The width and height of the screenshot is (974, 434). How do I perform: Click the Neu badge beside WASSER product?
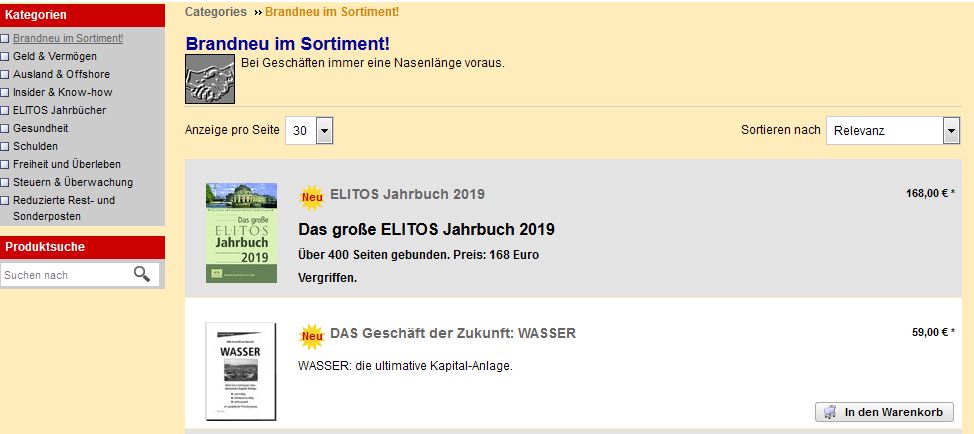click(x=312, y=337)
